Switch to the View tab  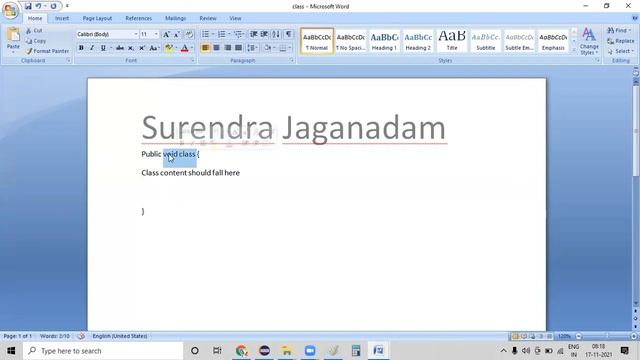pos(235,18)
